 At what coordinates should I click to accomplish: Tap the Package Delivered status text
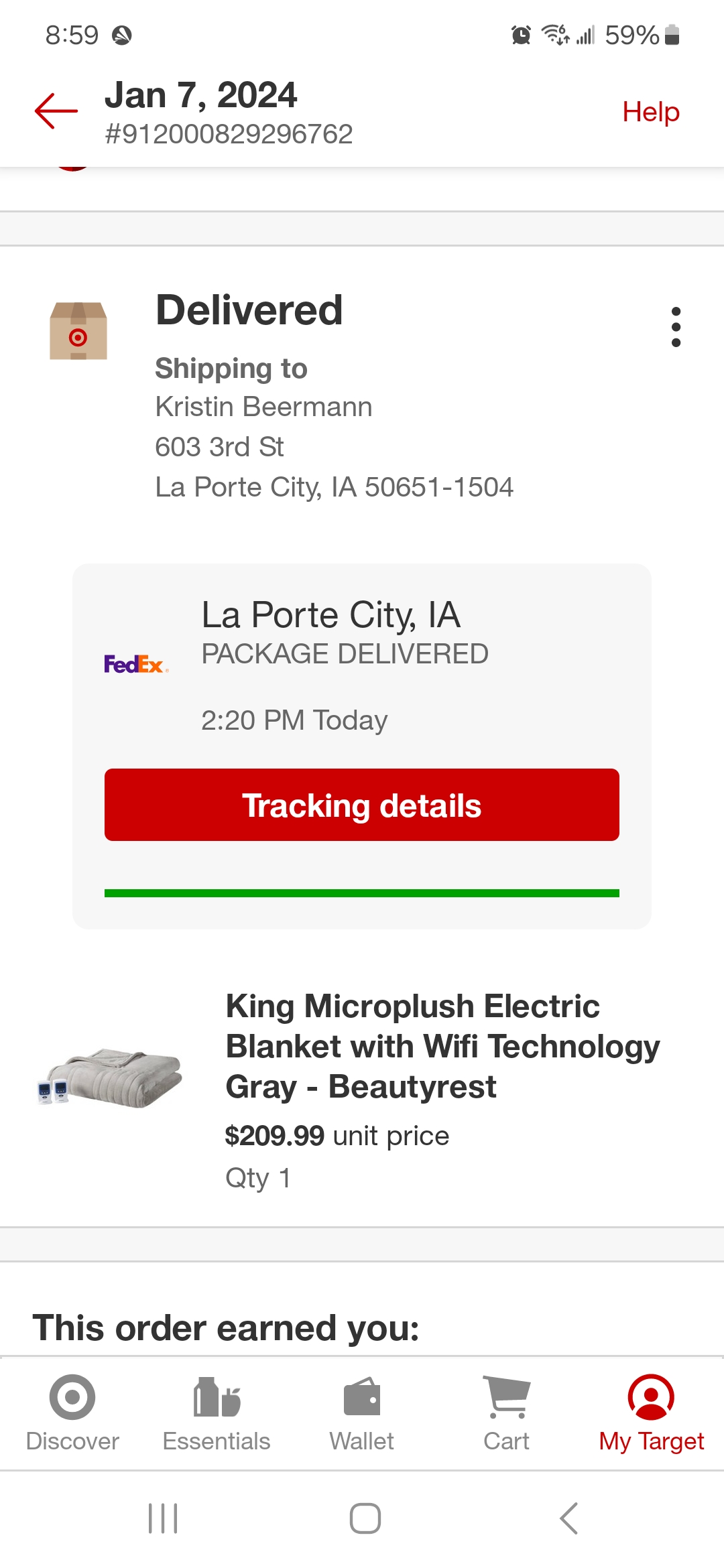point(345,654)
